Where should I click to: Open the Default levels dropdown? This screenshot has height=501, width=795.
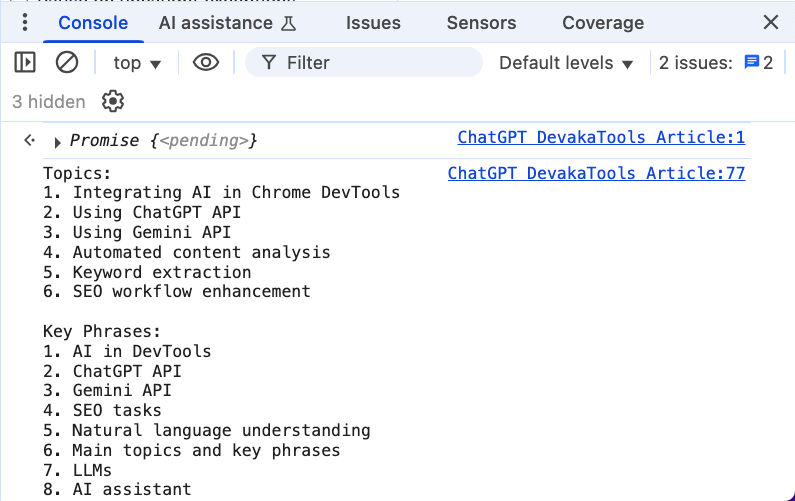[x=566, y=63]
